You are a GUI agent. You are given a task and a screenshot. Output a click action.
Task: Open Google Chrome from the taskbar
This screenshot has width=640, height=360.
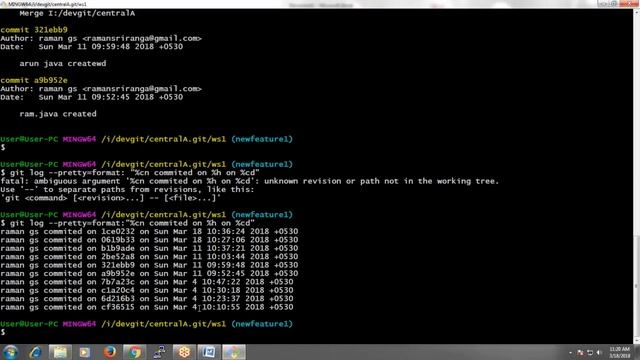(134, 352)
